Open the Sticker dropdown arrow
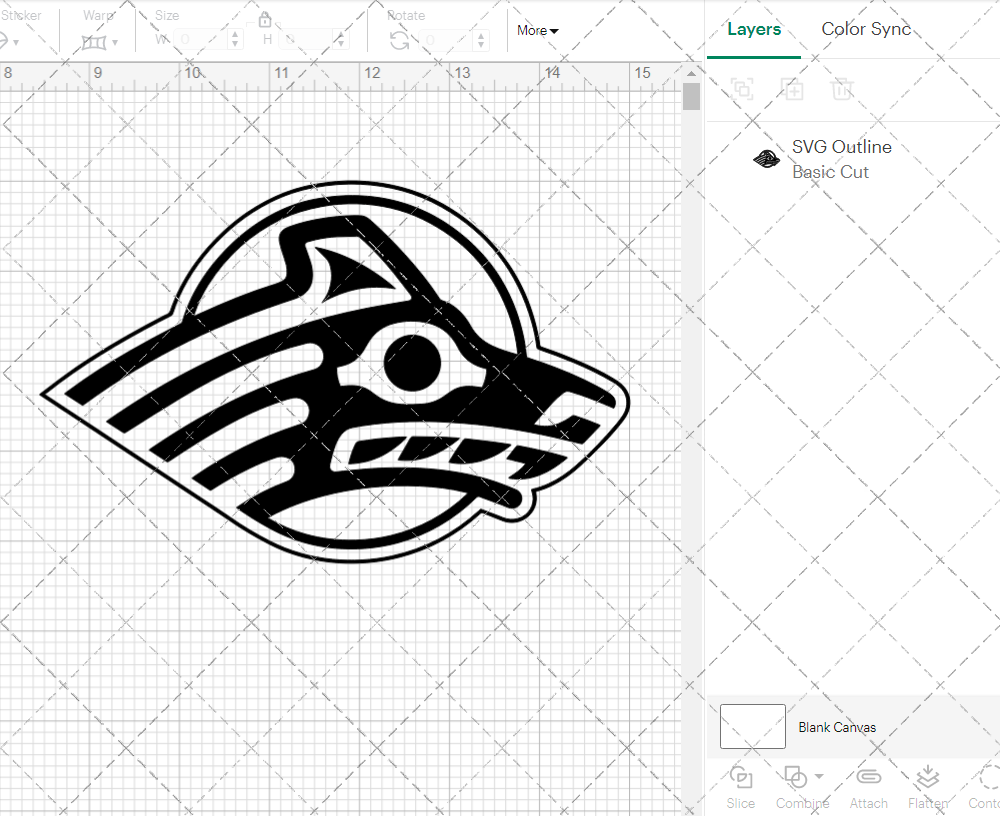The width and height of the screenshot is (1000, 816). (x=14, y=41)
